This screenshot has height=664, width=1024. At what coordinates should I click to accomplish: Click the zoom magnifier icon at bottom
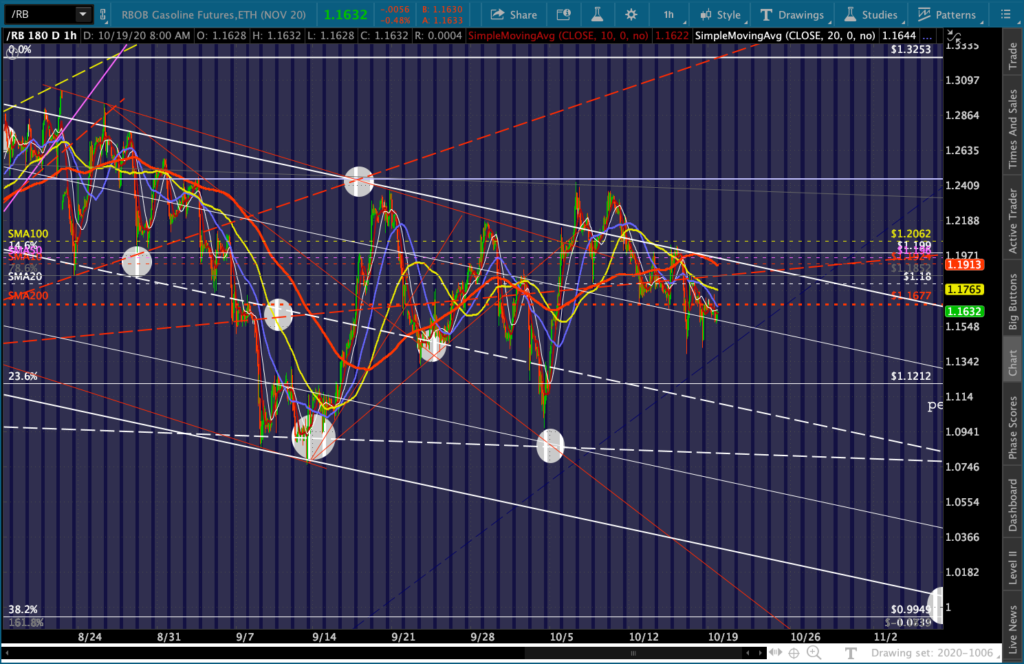[814, 652]
